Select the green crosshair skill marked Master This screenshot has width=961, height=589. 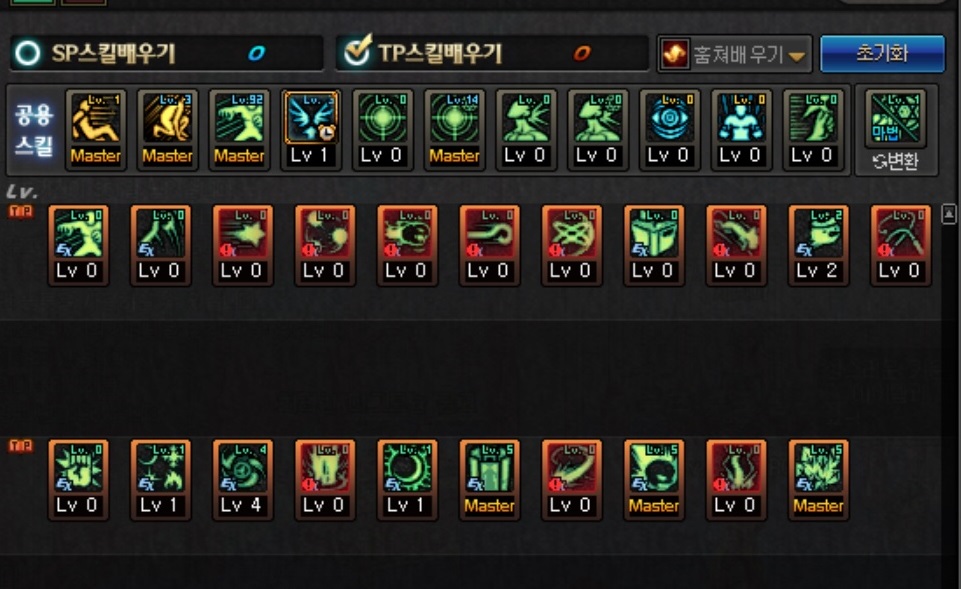(x=454, y=129)
